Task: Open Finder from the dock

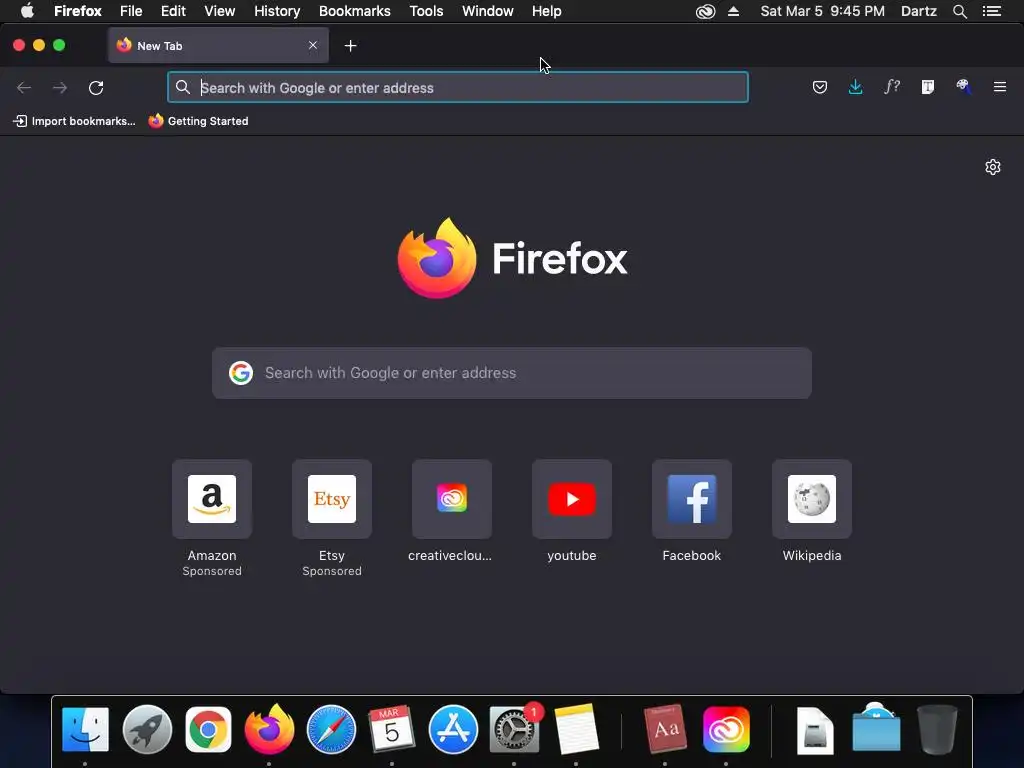Action: tap(85, 729)
